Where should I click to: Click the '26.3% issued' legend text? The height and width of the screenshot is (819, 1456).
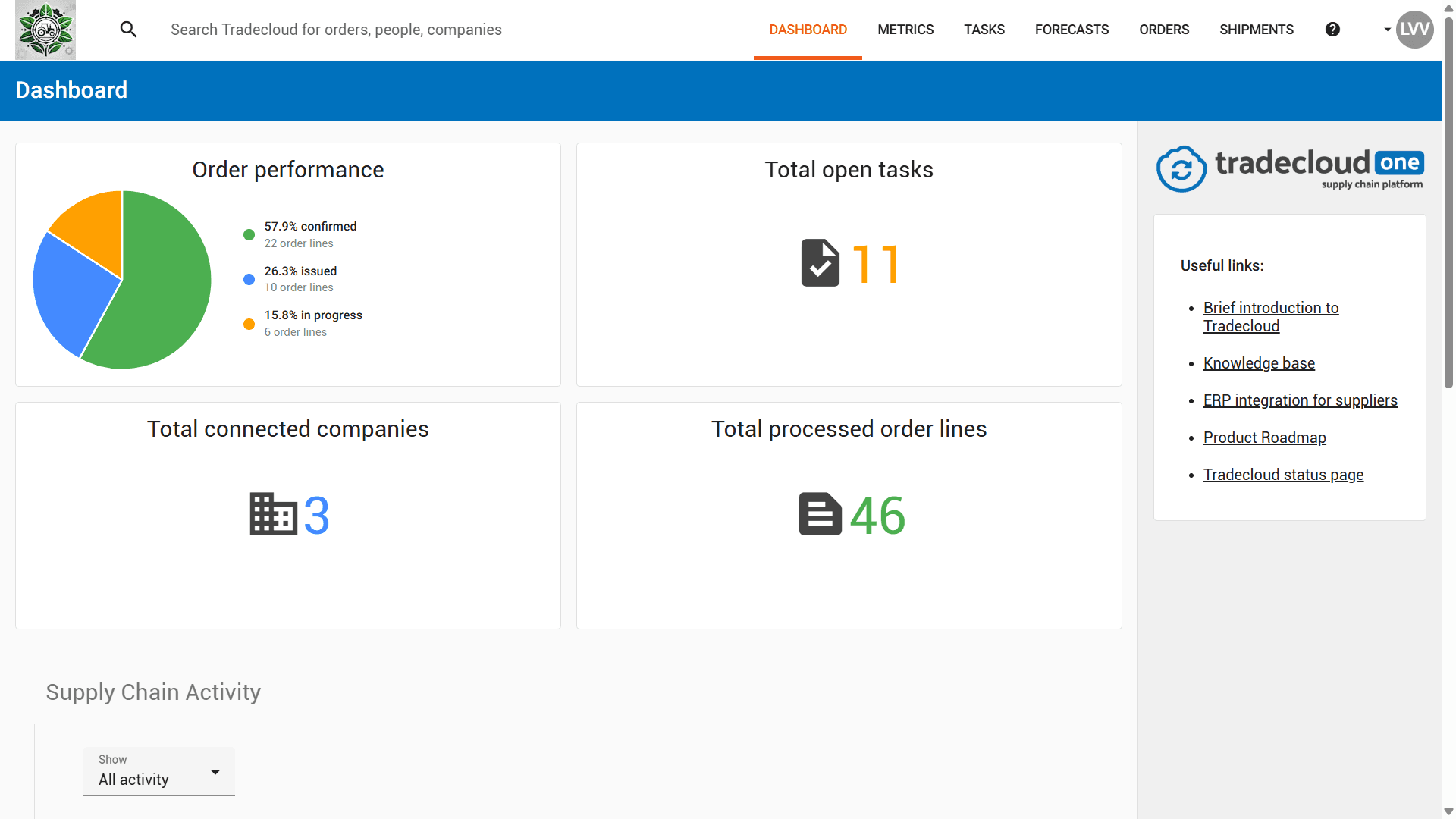pyautogui.click(x=300, y=271)
